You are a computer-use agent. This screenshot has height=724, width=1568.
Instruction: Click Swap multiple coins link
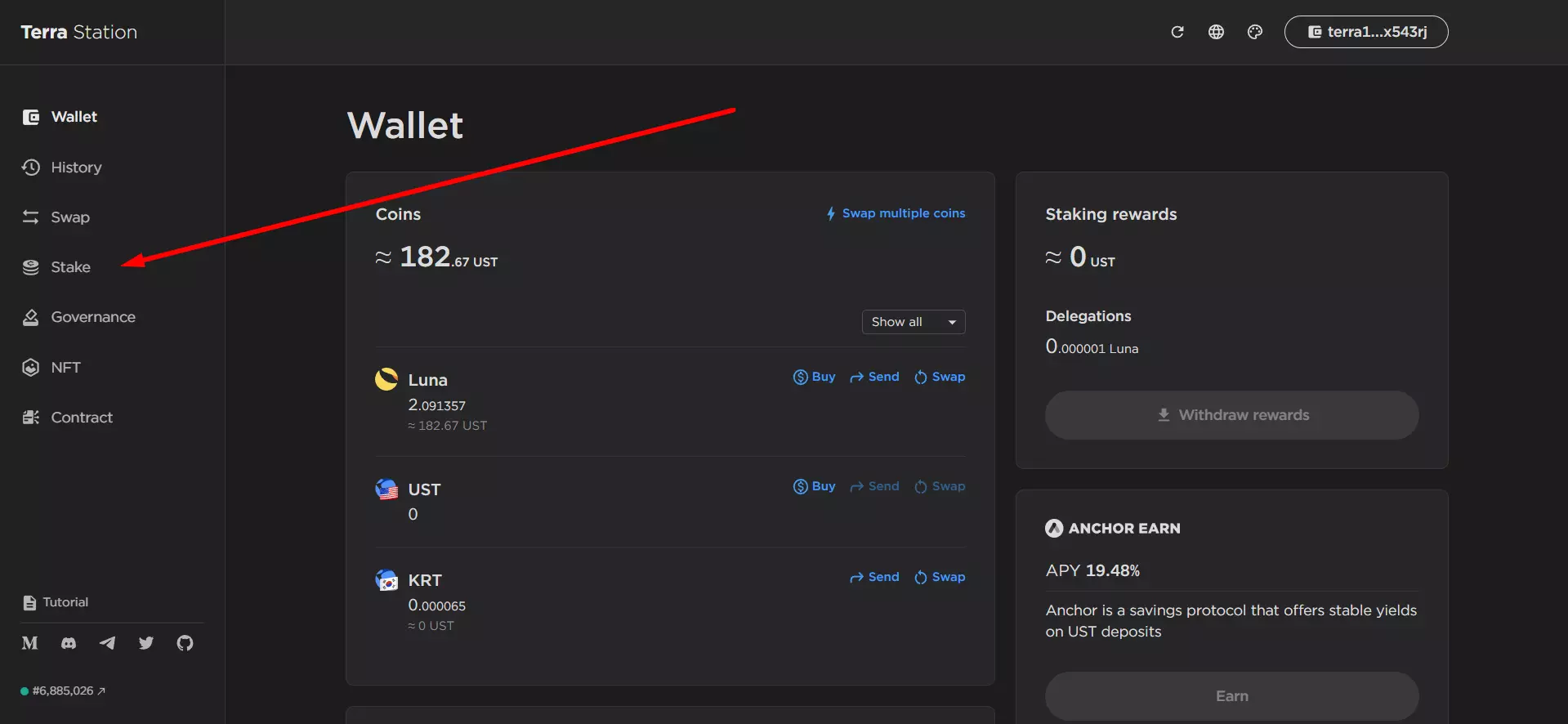click(x=896, y=213)
